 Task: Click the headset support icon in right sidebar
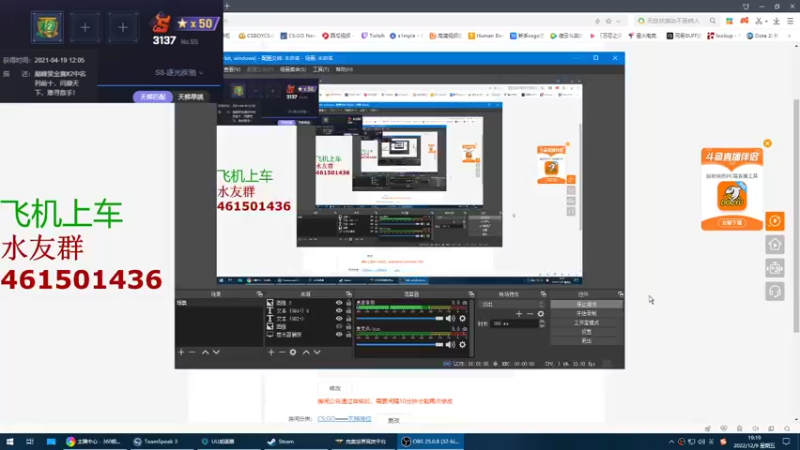tap(774, 291)
